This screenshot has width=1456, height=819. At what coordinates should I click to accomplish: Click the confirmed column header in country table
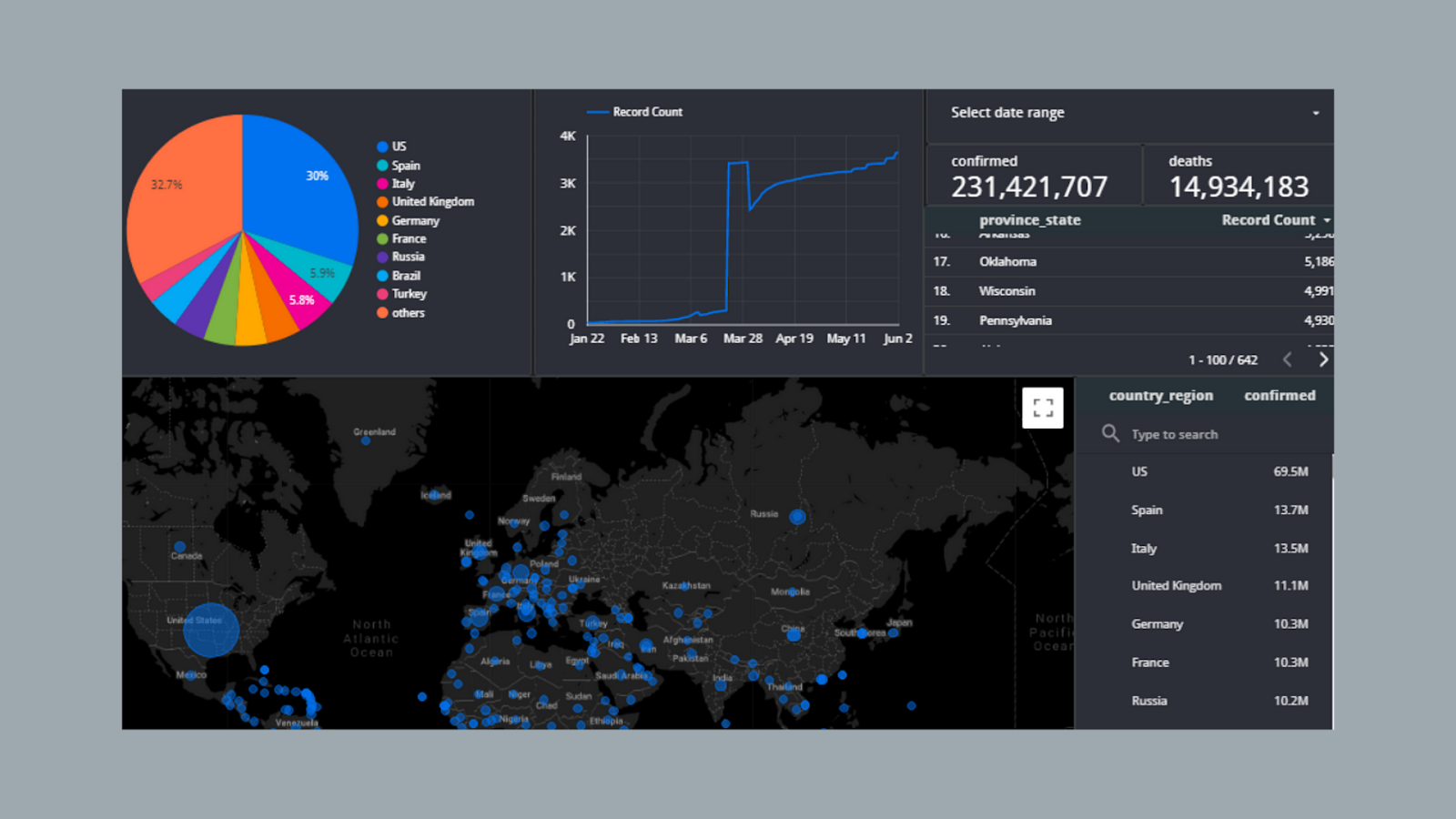(1279, 395)
